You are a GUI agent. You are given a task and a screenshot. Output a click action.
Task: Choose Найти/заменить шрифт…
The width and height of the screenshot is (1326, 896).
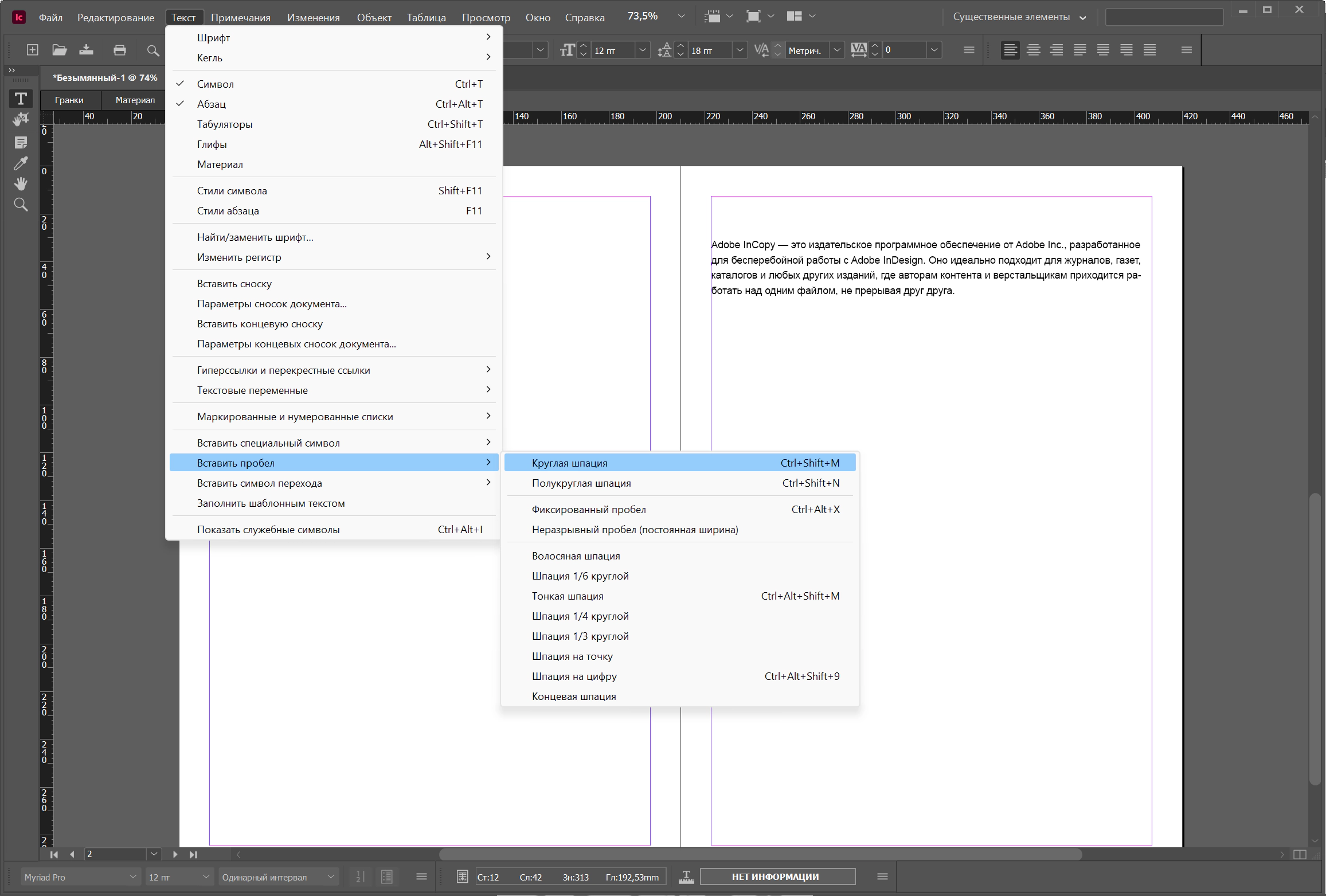click(334, 237)
